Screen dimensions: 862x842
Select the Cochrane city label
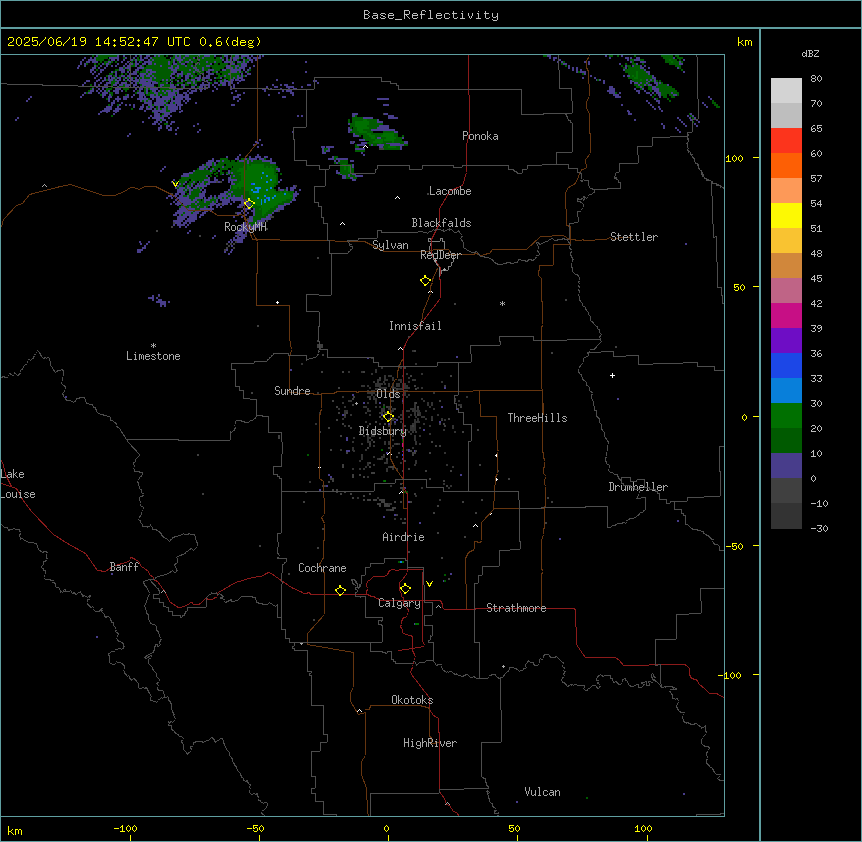(x=322, y=568)
